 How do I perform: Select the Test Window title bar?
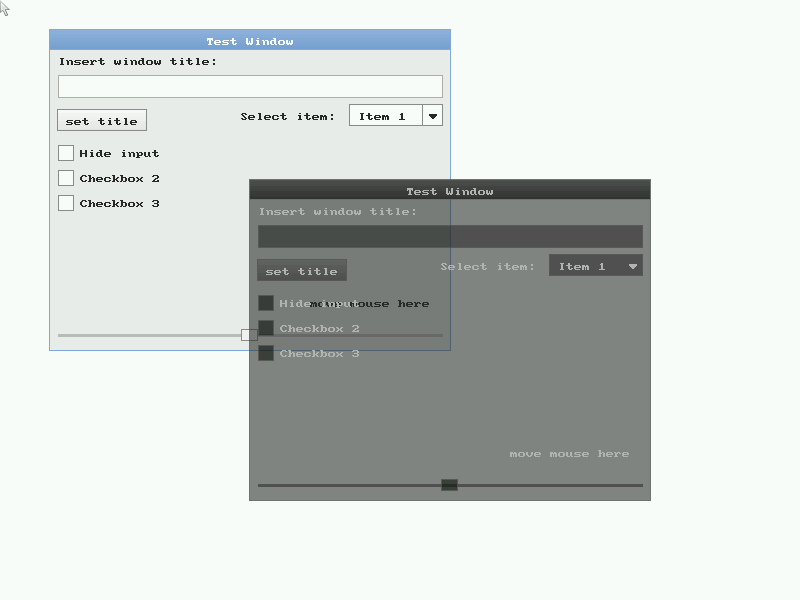[250, 41]
